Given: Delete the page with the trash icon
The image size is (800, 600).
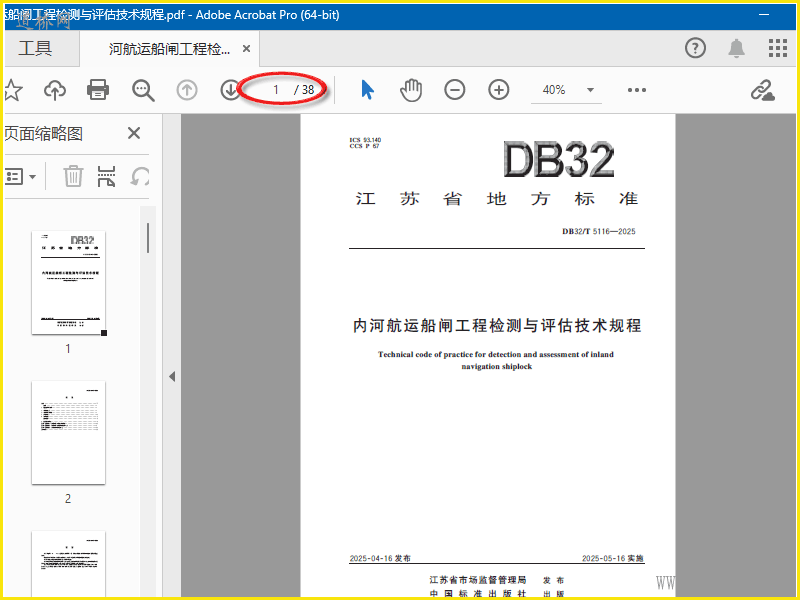Looking at the screenshot, I should click(x=73, y=177).
